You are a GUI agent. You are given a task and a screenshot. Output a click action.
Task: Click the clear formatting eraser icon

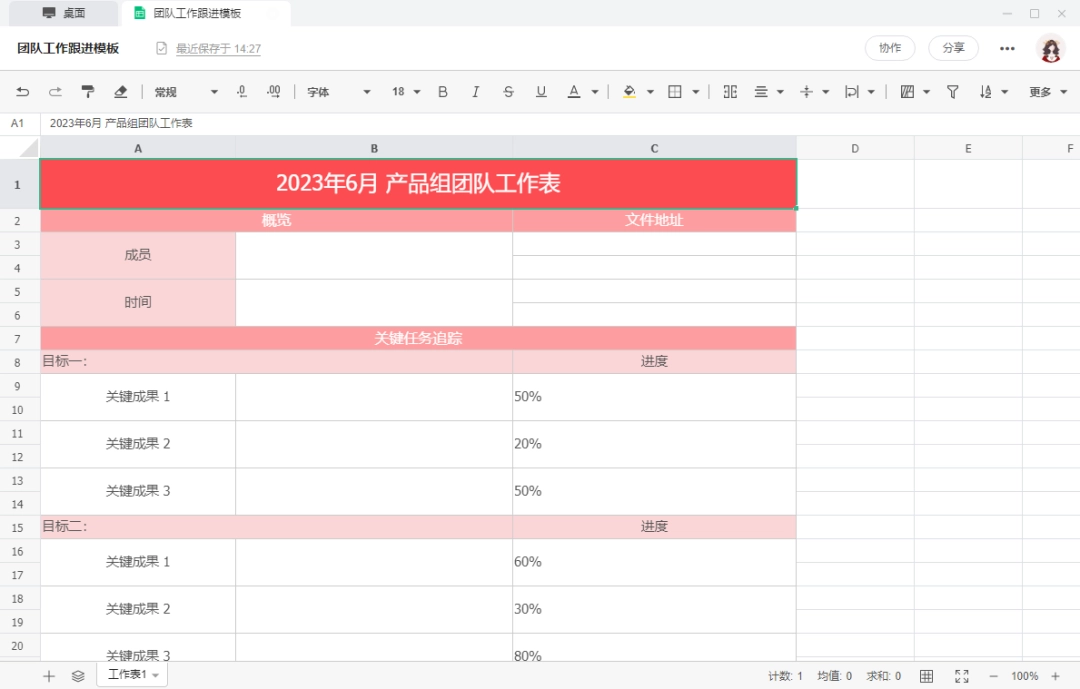coord(119,91)
